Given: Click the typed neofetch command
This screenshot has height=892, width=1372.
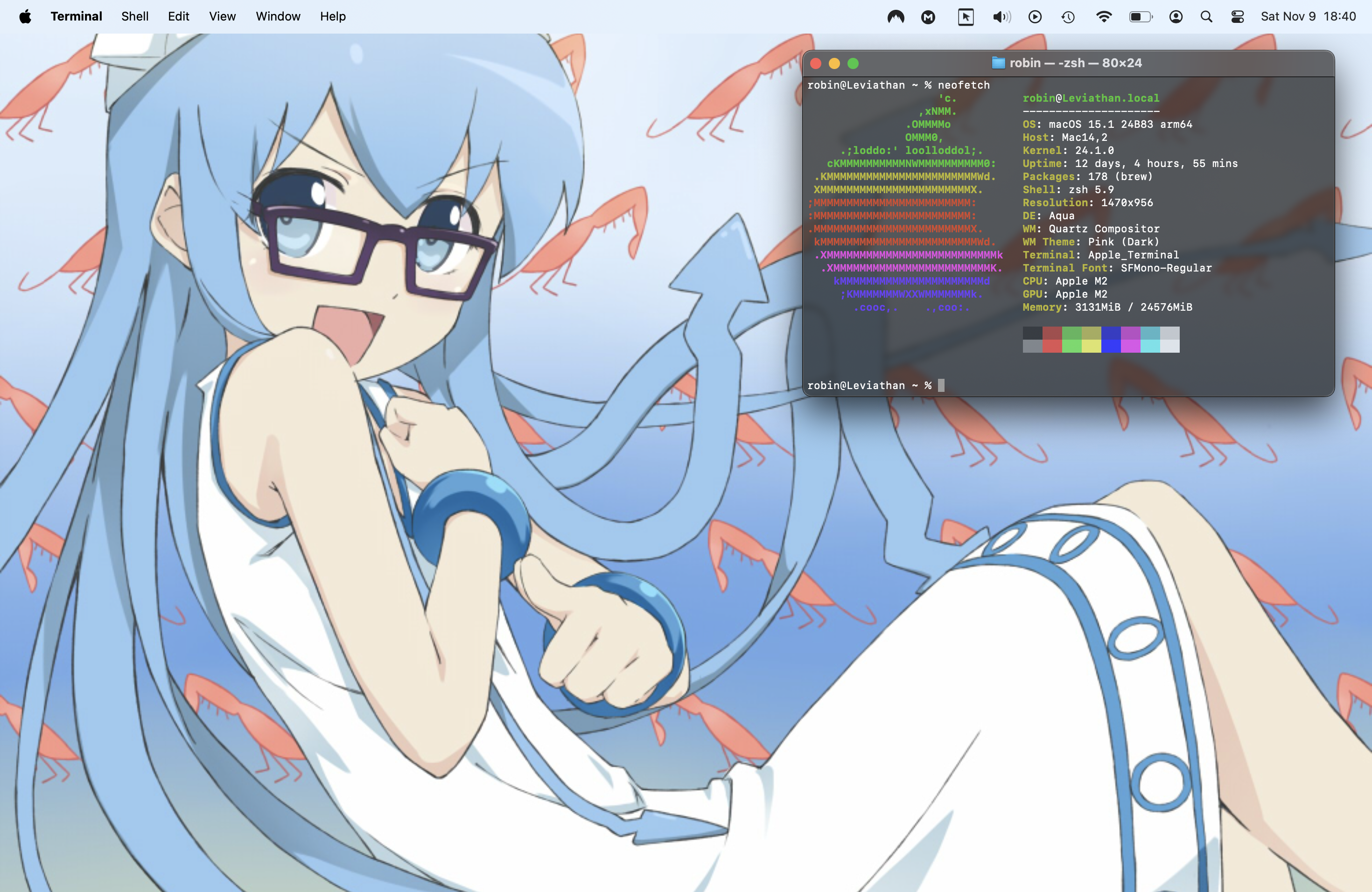Looking at the screenshot, I should [x=963, y=85].
